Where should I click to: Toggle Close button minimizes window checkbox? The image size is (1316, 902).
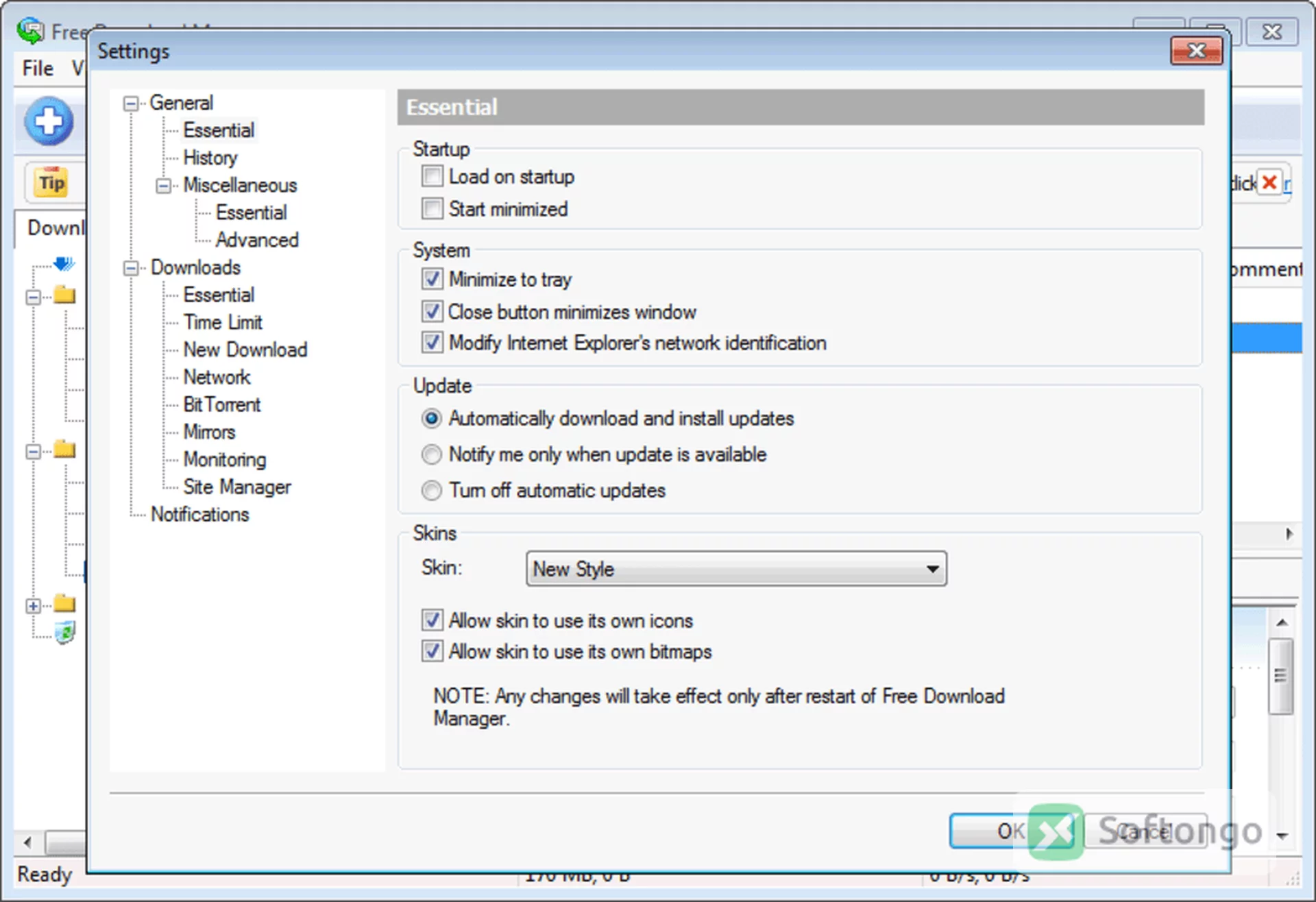click(x=432, y=311)
